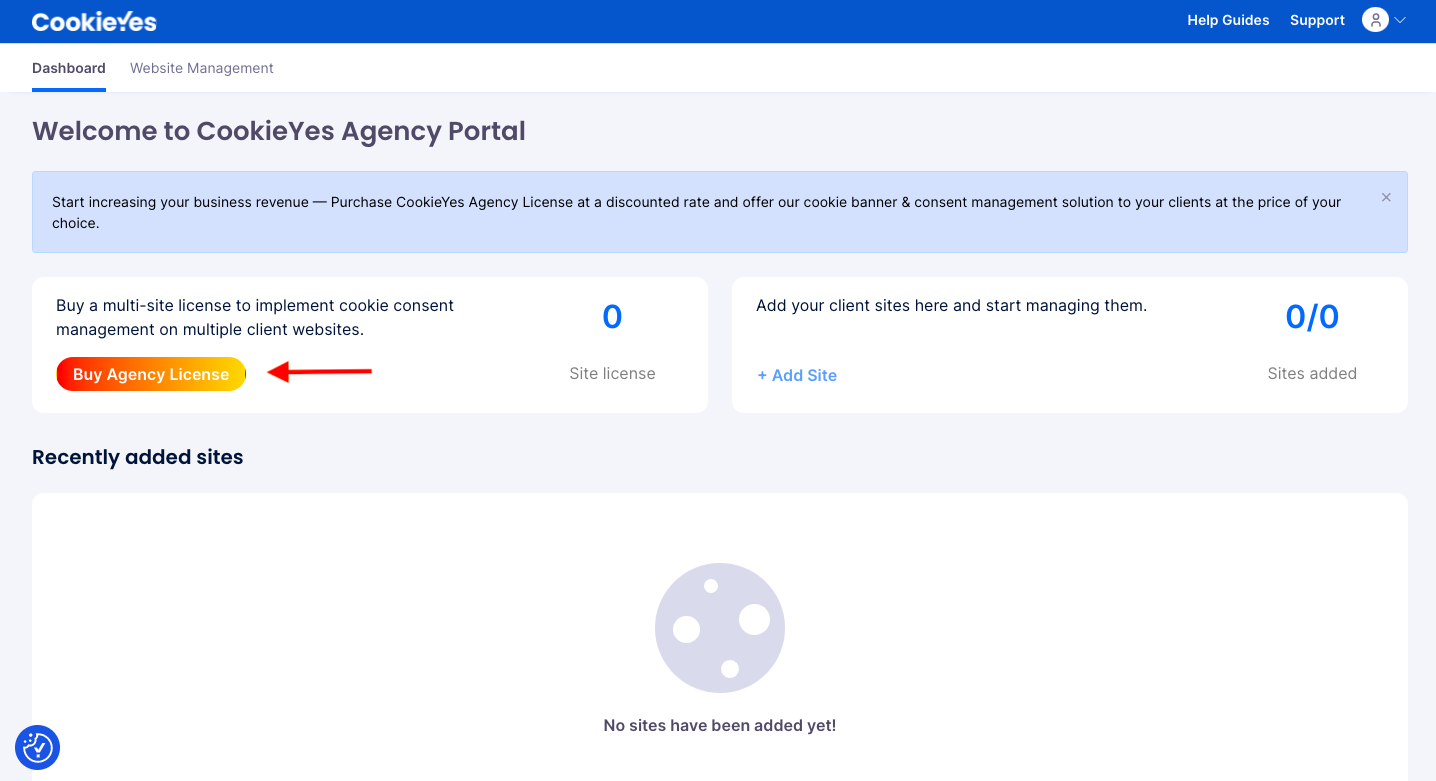Expand the account dropdown chevron
Viewport: 1436px width, 781px height.
click(1400, 20)
